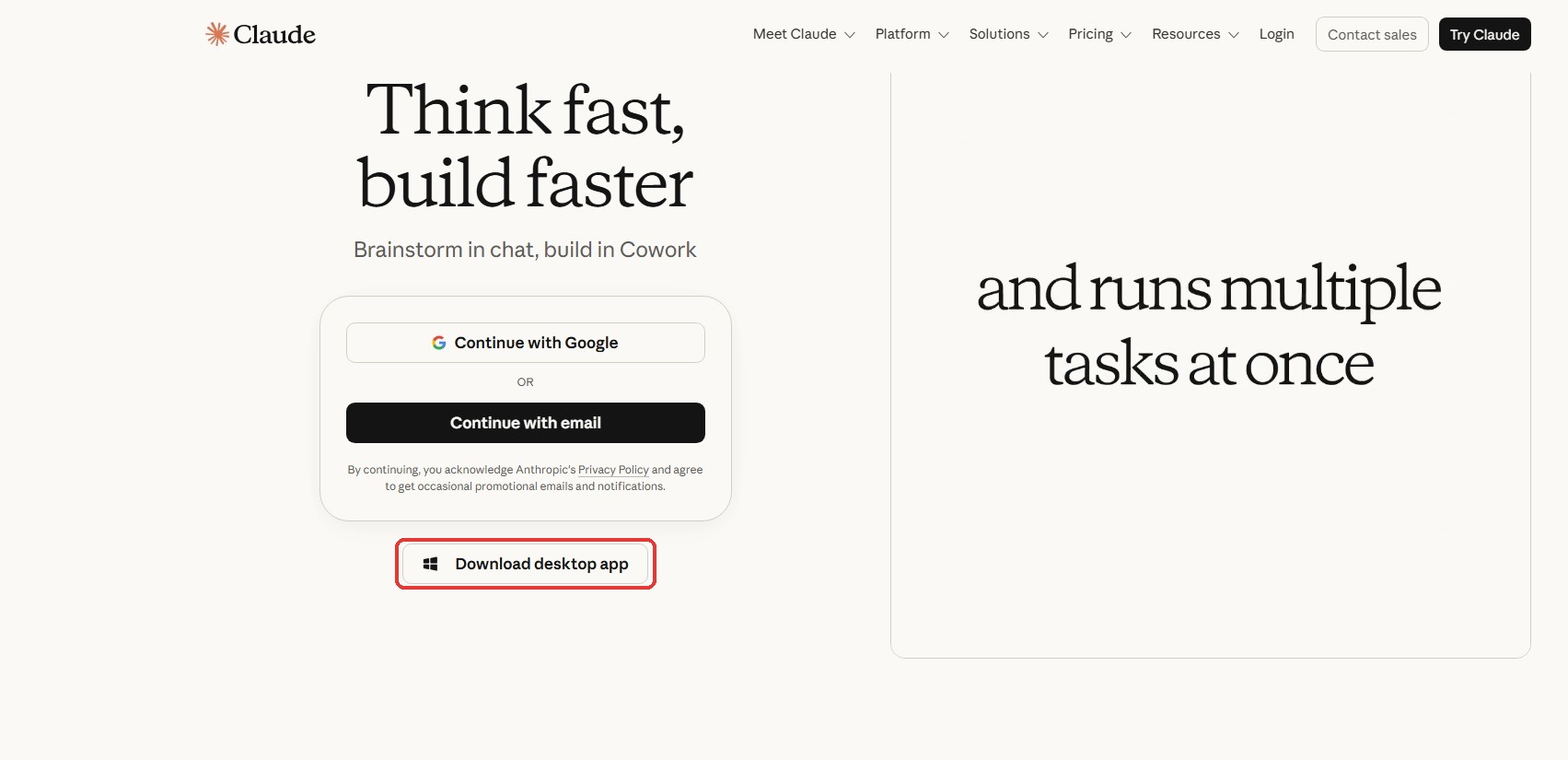Screen dimensions: 1568x760
Task: Click 'Brainstorm in chat, build in Cowork' text
Action: (x=525, y=250)
